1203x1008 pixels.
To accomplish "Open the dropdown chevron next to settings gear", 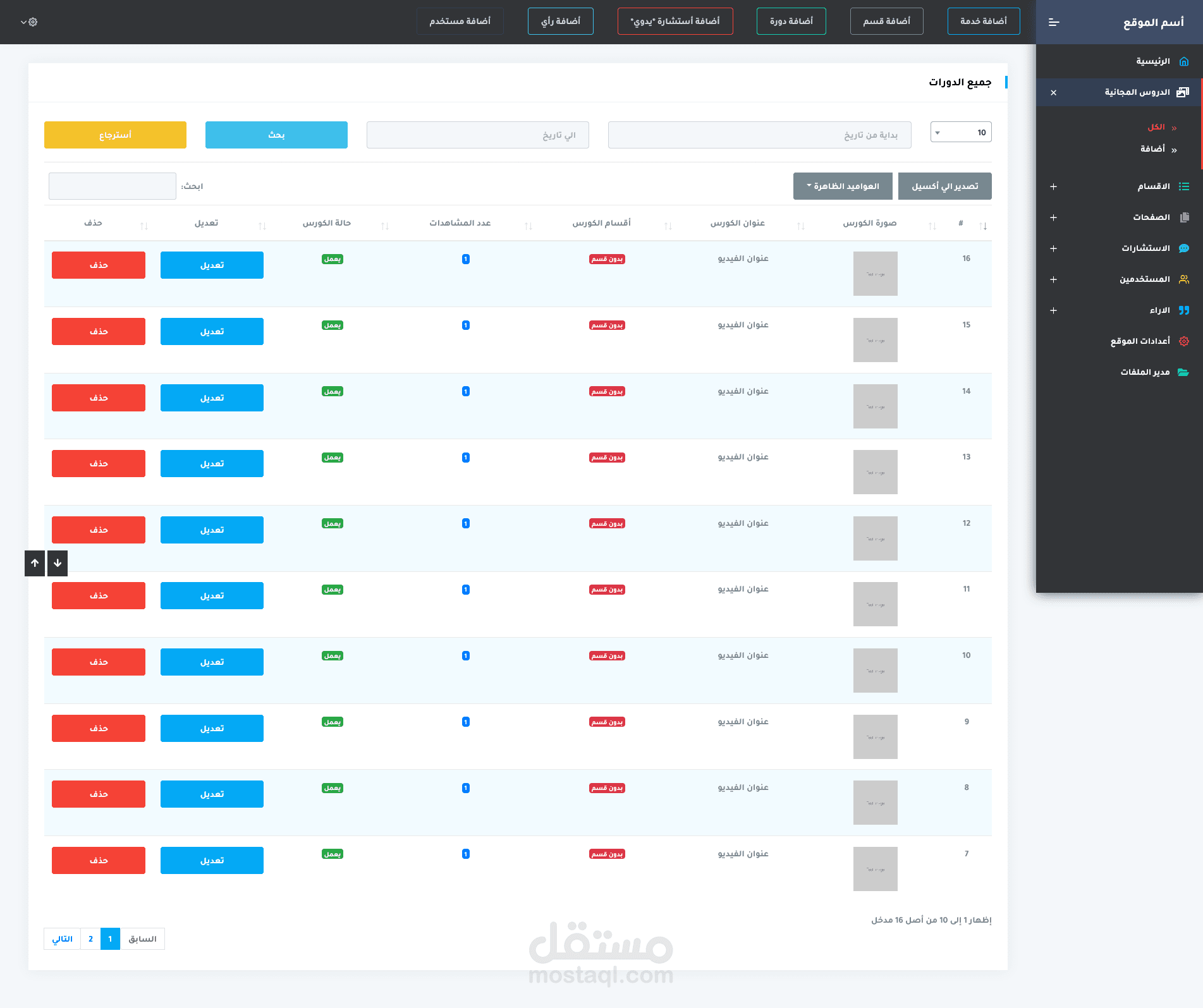I will pyautogui.click(x=24, y=22).
